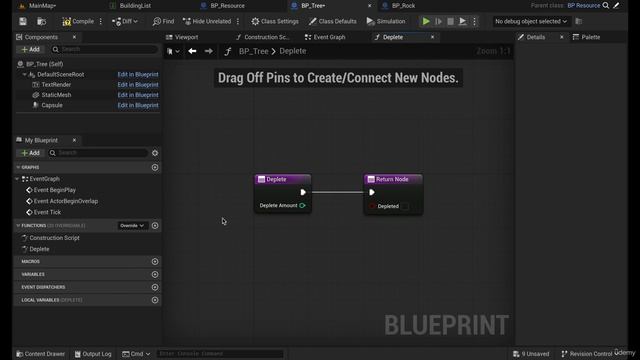Save the current blueprint asset
Viewport: 640px width, 360px height.
point(23,21)
